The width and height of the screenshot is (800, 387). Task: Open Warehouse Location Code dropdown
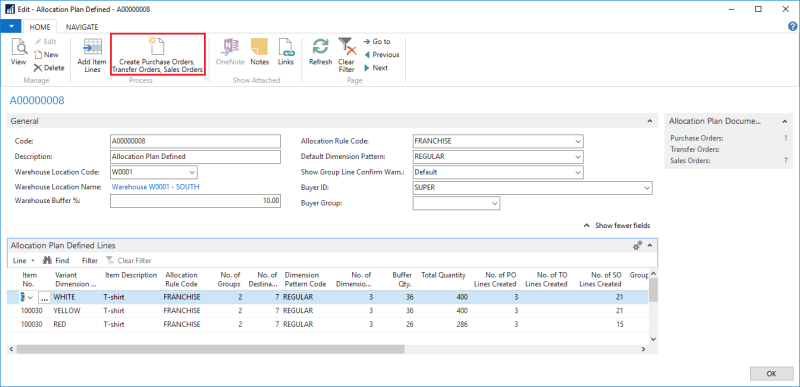coord(192,172)
